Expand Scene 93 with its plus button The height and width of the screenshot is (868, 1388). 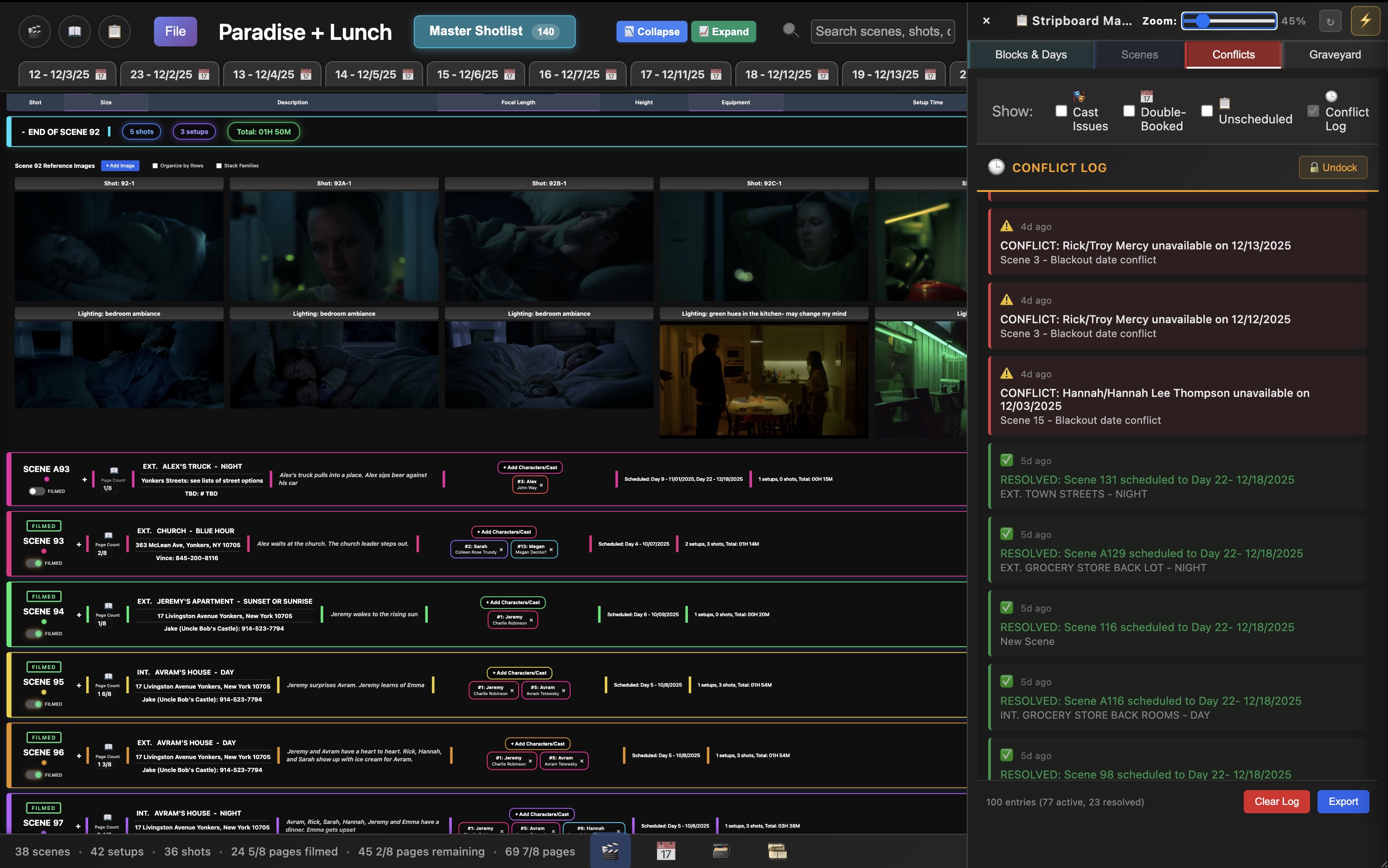coord(79,543)
